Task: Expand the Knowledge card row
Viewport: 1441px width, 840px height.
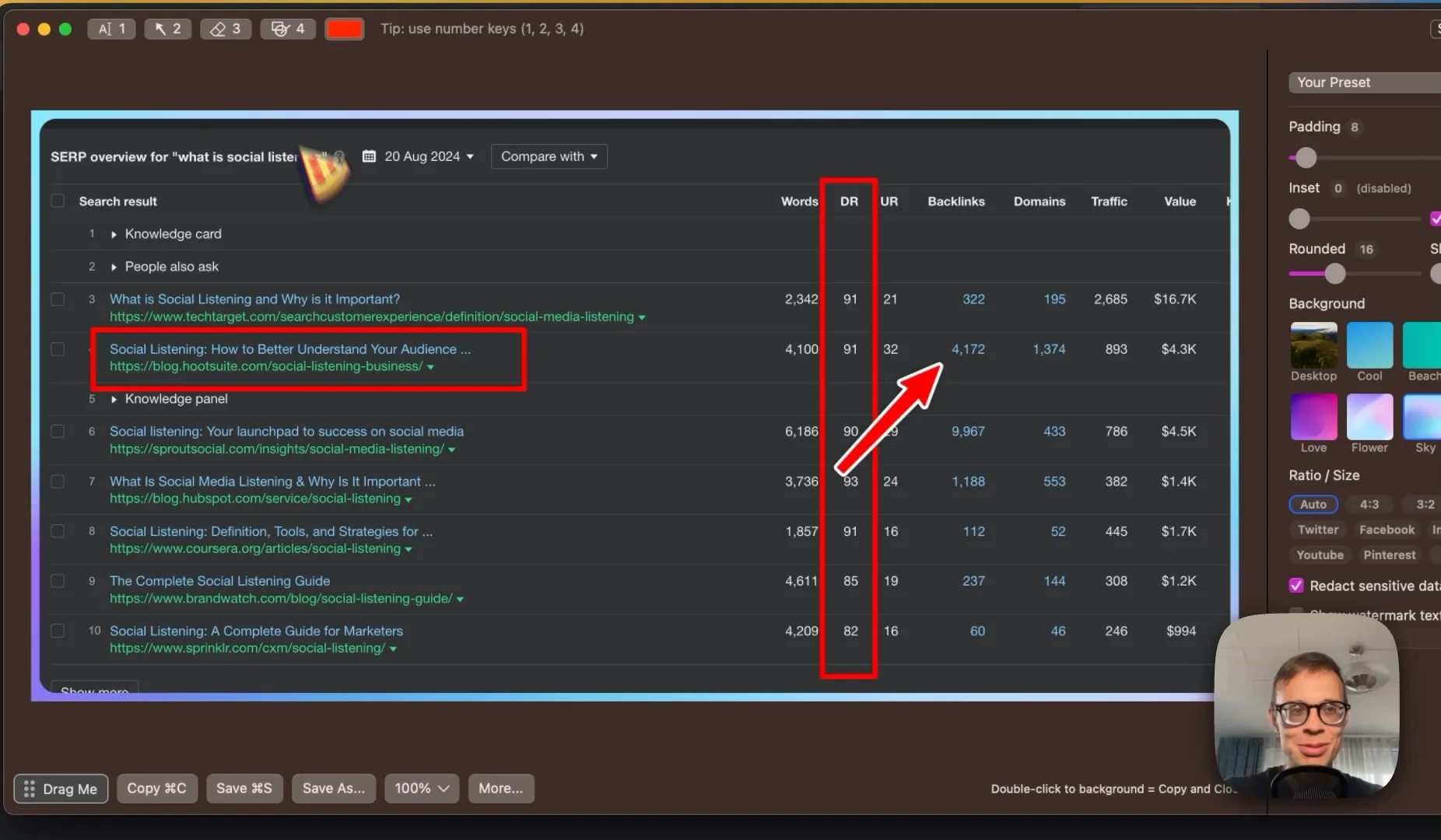Action: coord(114,234)
